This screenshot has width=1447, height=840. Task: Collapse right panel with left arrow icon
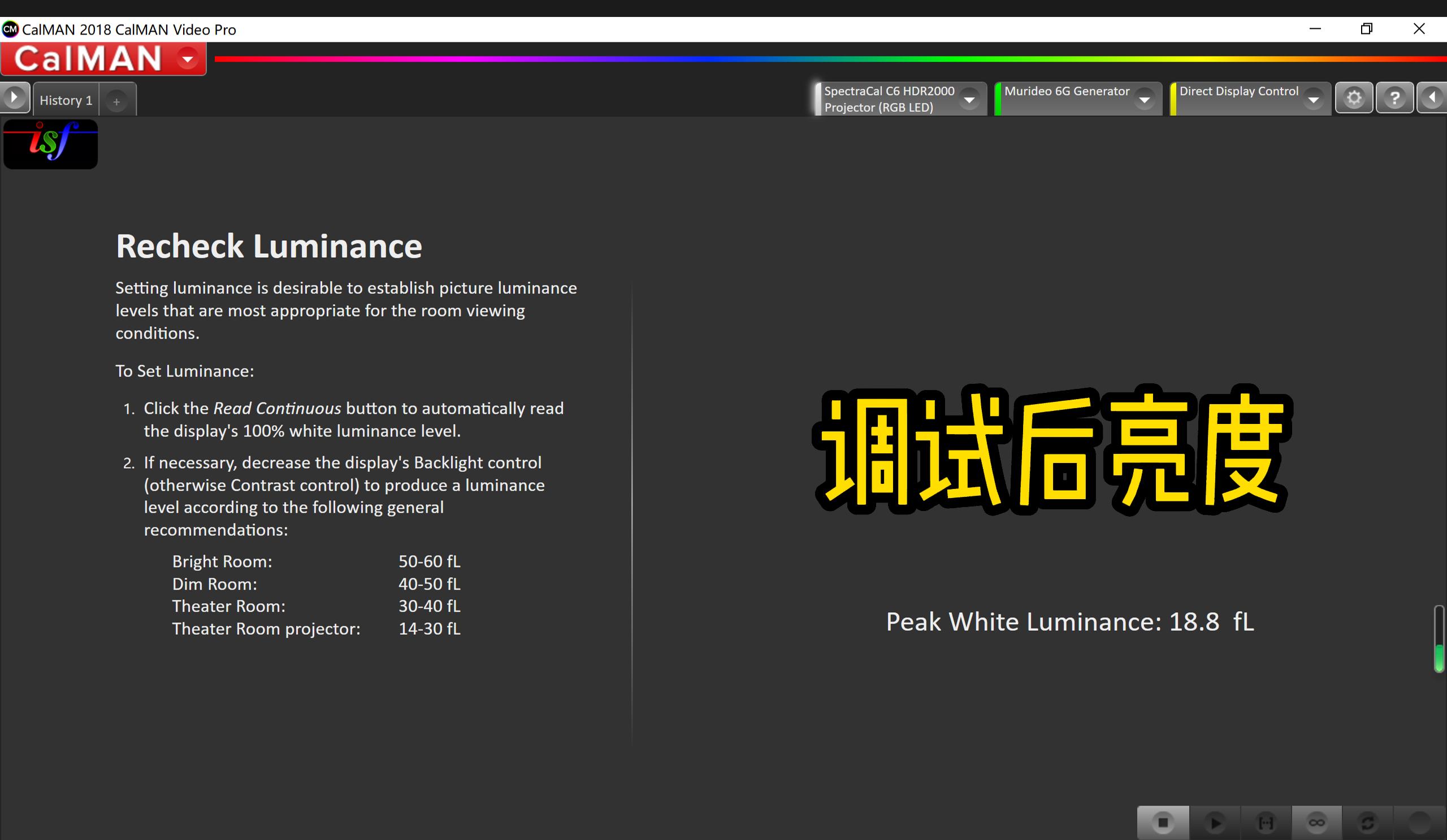1432,98
